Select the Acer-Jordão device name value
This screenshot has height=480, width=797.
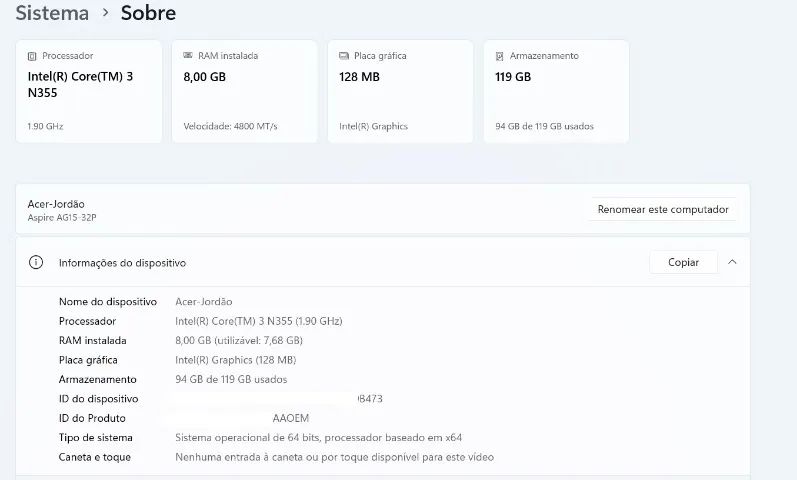pos(204,302)
